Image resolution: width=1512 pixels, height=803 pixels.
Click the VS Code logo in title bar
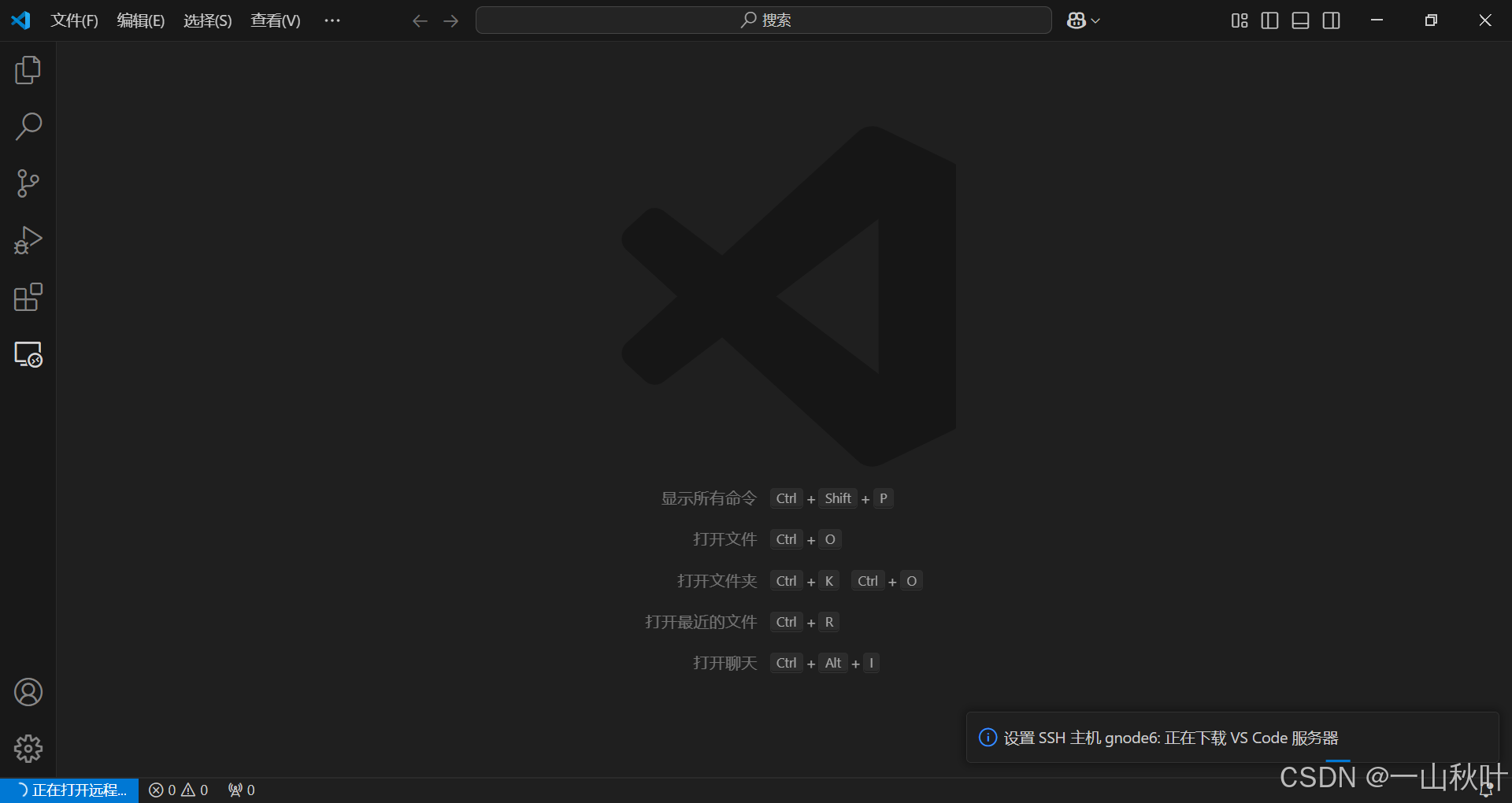coord(20,20)
